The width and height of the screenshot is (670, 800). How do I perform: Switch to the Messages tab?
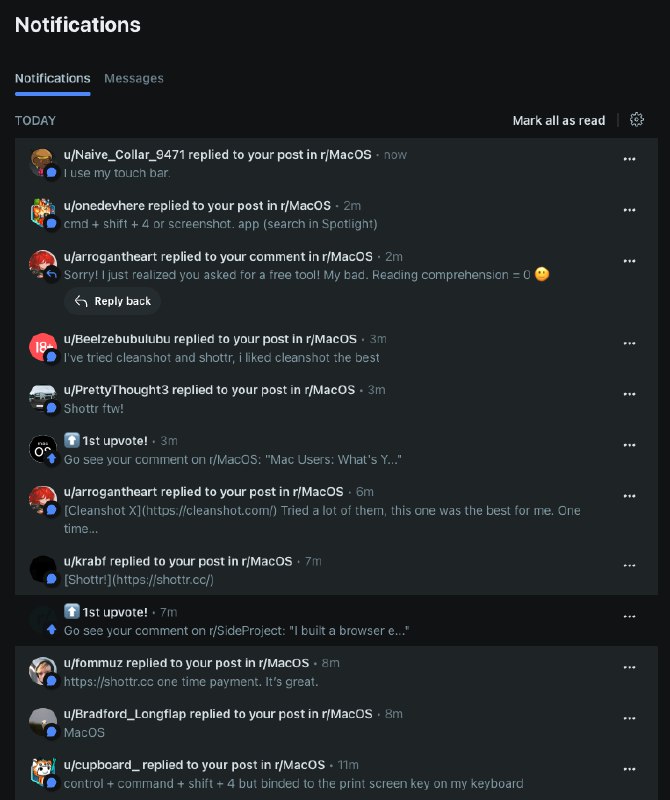134,79
